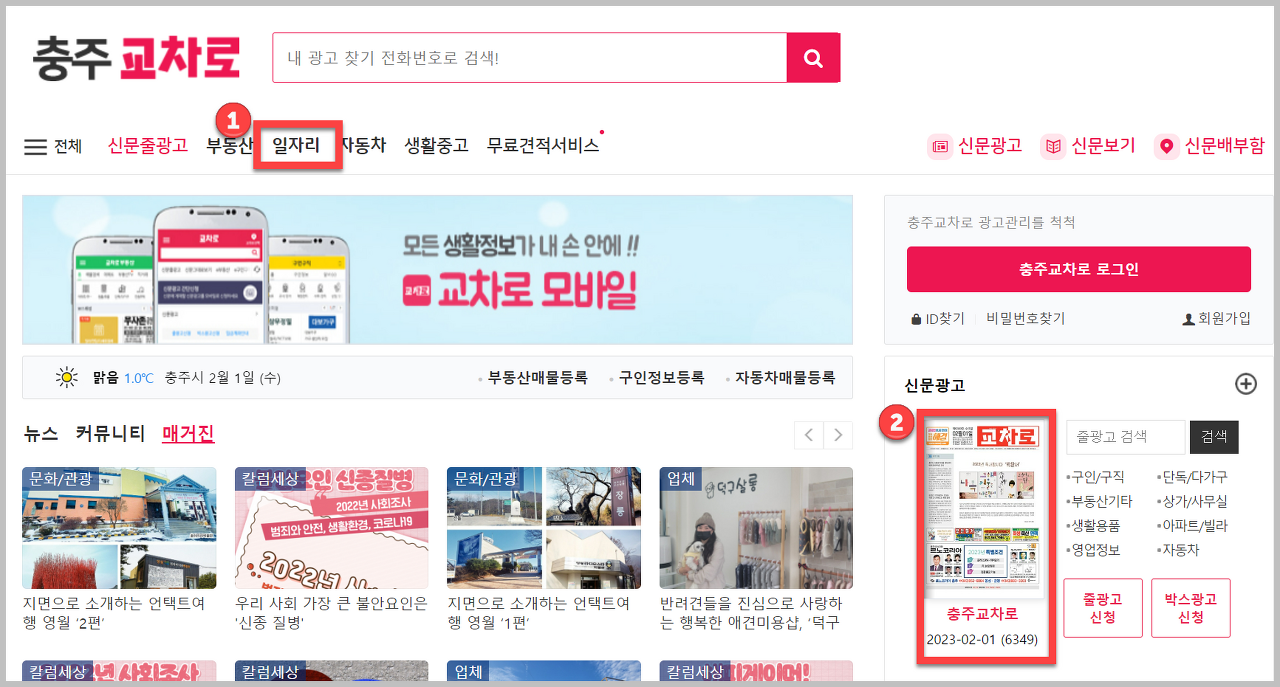Go to next magazine slide arrow
This screenshot has width=1280, height=687.
point(838,435)
